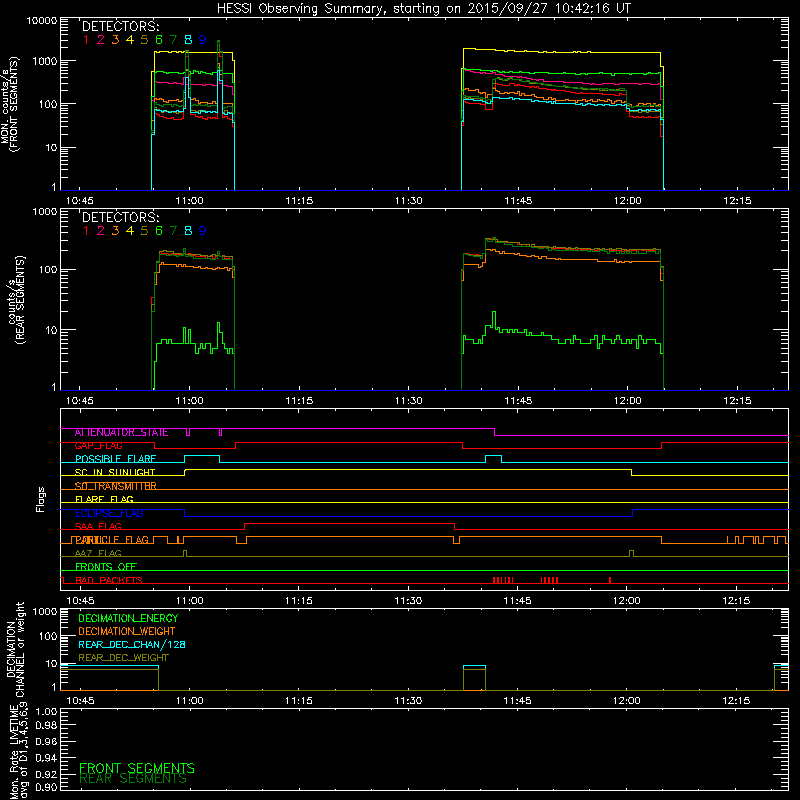Image resolution: width=800 pixels, height=800 pixels.
Task: Click DETECTORS: heading in rear segments panel
Action: pyautogui.click(x=121, y=217)
